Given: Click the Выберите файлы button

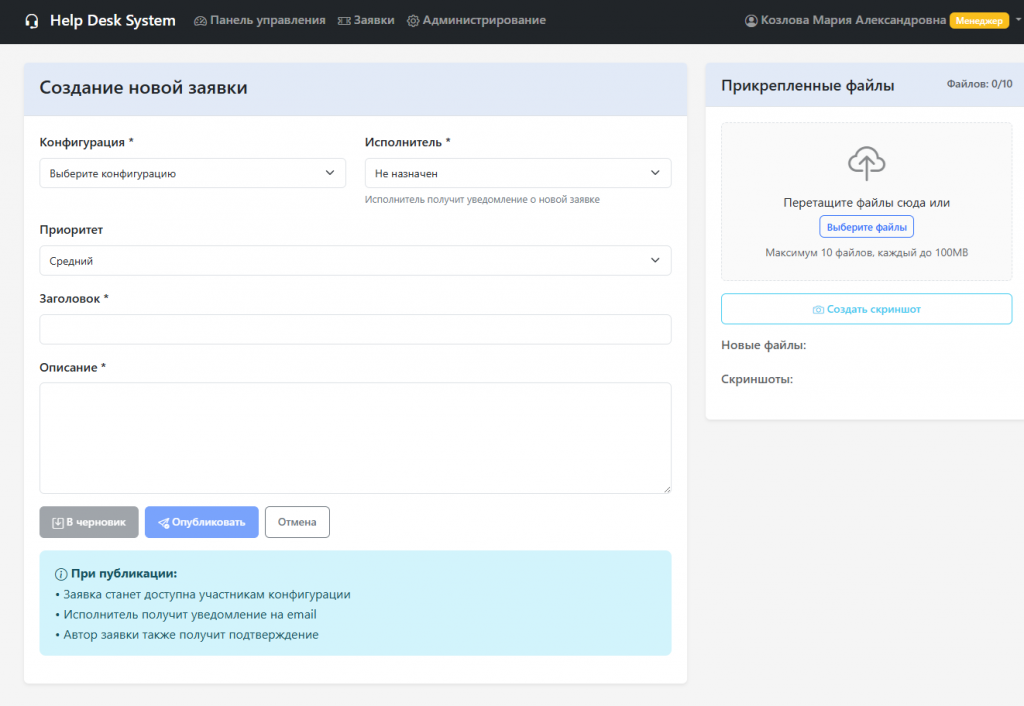Looking at the screenshot, I should 867,227.
